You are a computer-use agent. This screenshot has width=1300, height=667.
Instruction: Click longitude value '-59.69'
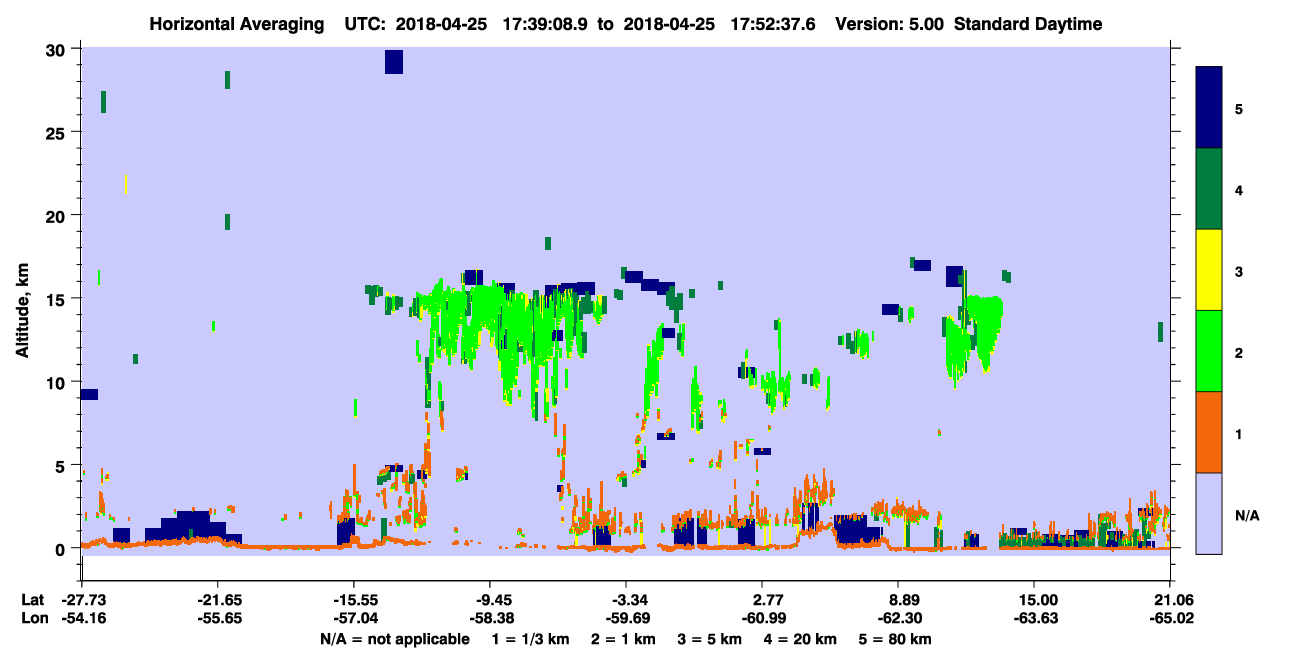click(626, 618)
